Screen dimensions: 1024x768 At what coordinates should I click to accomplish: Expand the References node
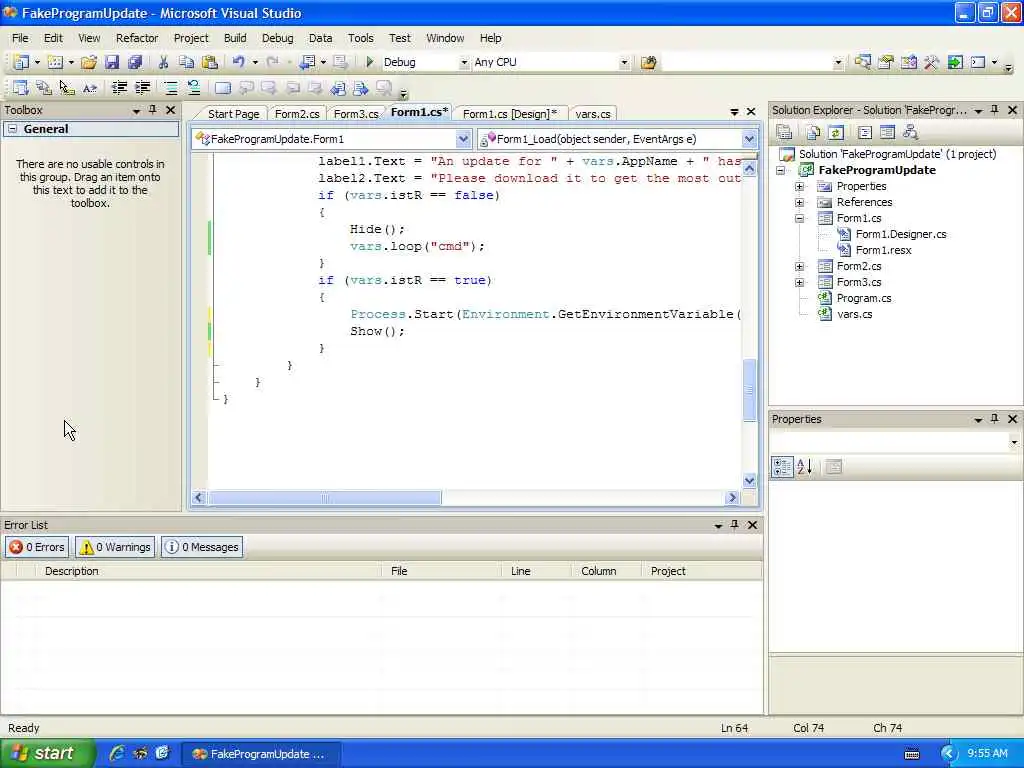click(x=799, y=202)
